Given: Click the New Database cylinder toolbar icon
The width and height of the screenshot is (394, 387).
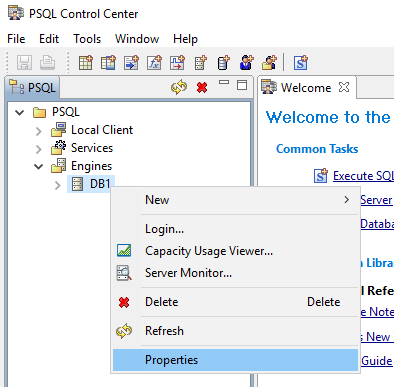Looking at the screenshot, I should click(223, 62).
